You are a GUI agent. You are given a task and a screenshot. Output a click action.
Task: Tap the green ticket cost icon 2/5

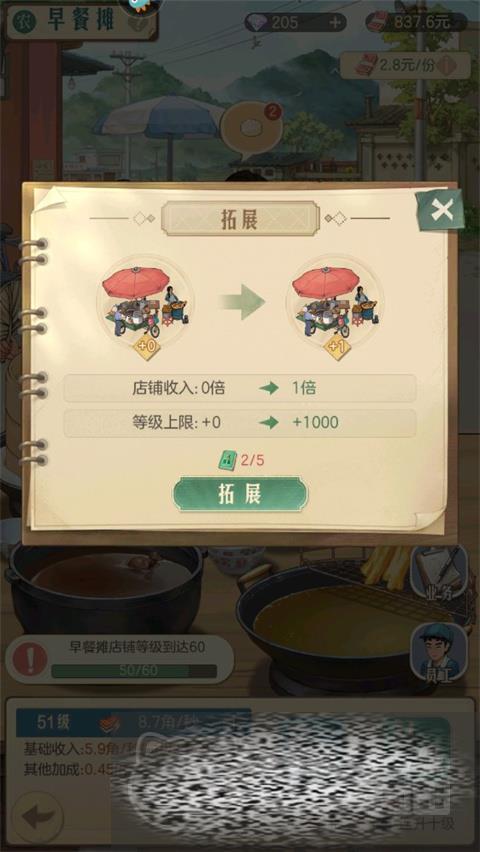[x=226, y=461]
